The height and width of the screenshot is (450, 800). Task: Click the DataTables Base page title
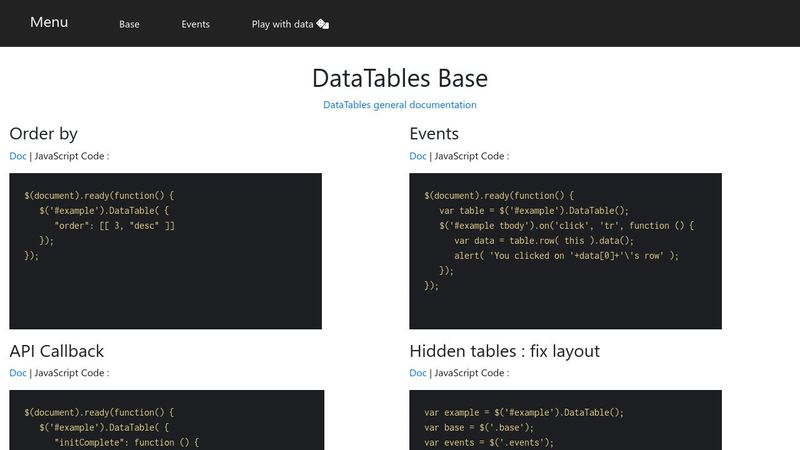(x=400, y=78)
